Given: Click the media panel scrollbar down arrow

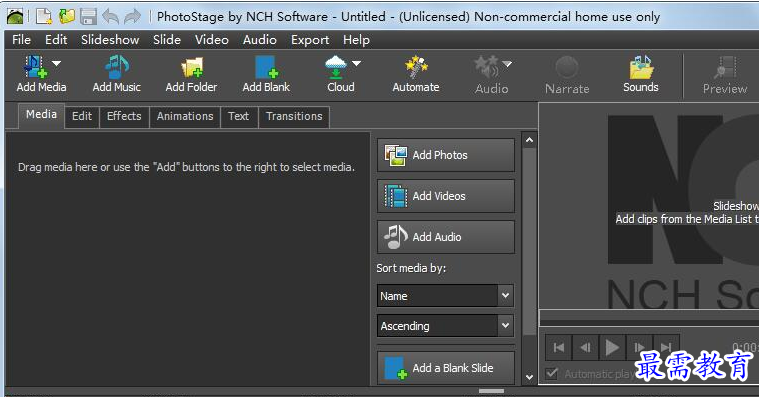Looking at the screenshot, I should [x=529, y=377].
